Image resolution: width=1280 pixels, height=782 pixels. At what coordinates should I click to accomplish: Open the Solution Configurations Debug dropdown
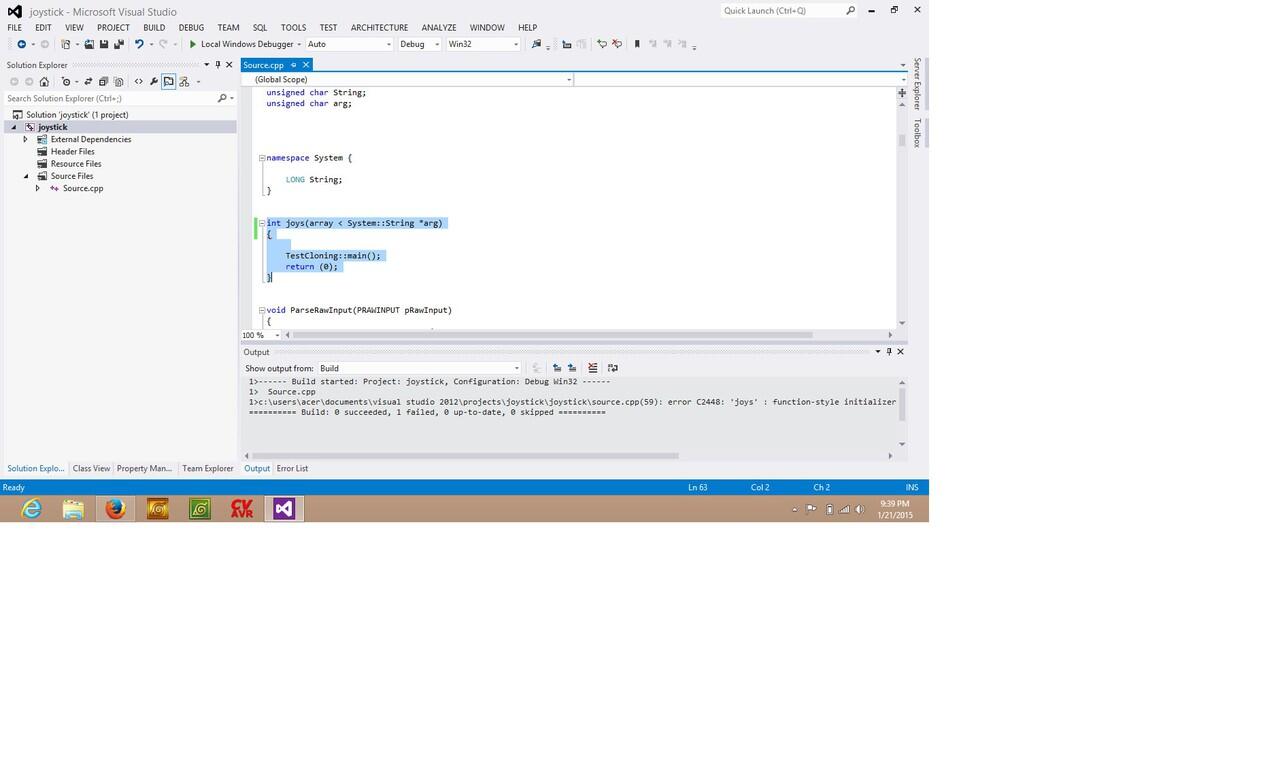click(x=420, y=44)
